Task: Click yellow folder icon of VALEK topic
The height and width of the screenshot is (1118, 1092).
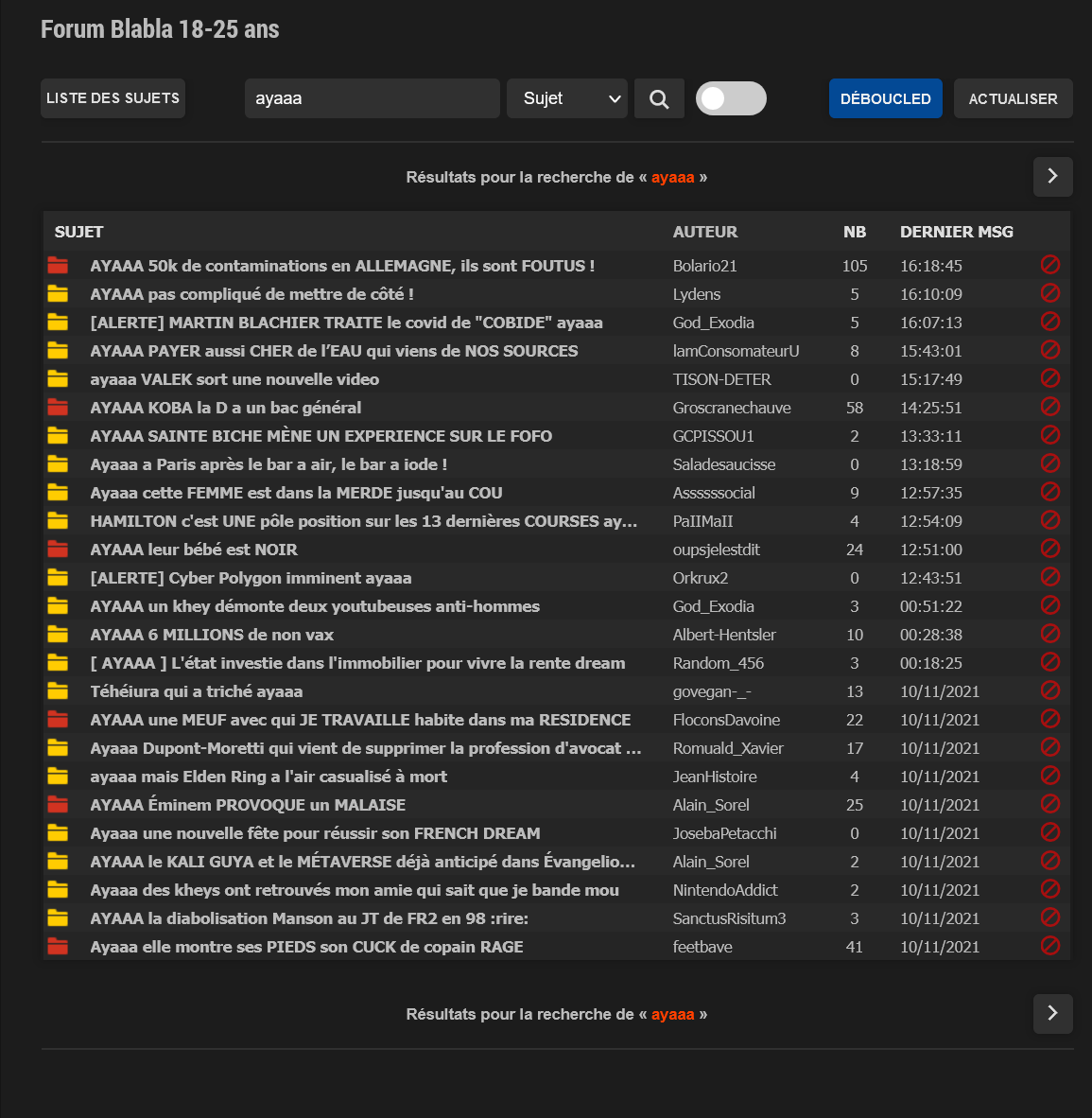Action: pos(58,378)
